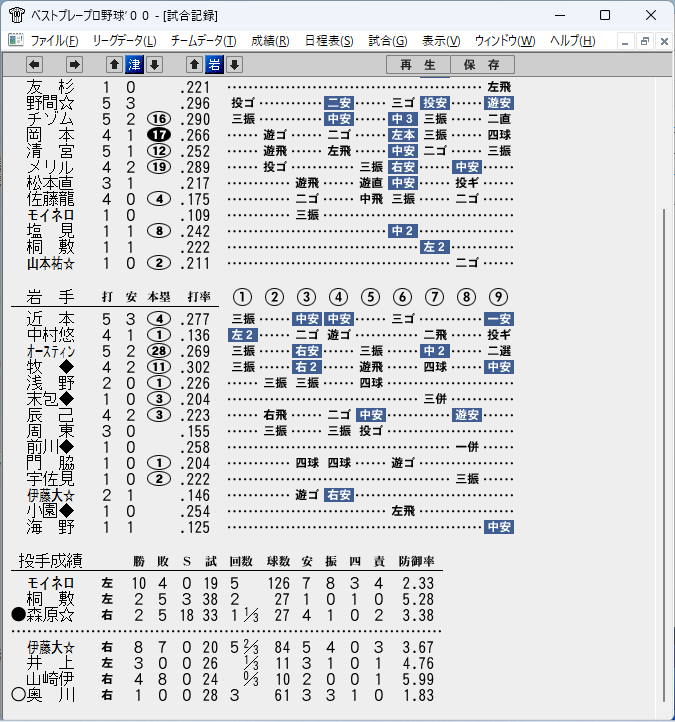
Task: Select inning 1 circle in 岩手 header
Action: click(x=242, y=297)
